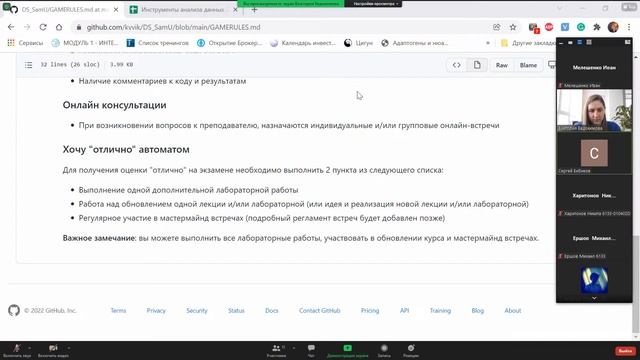Reload the GitHub page
The width and height of the screenshot is (640, 360).
[43, 27]
